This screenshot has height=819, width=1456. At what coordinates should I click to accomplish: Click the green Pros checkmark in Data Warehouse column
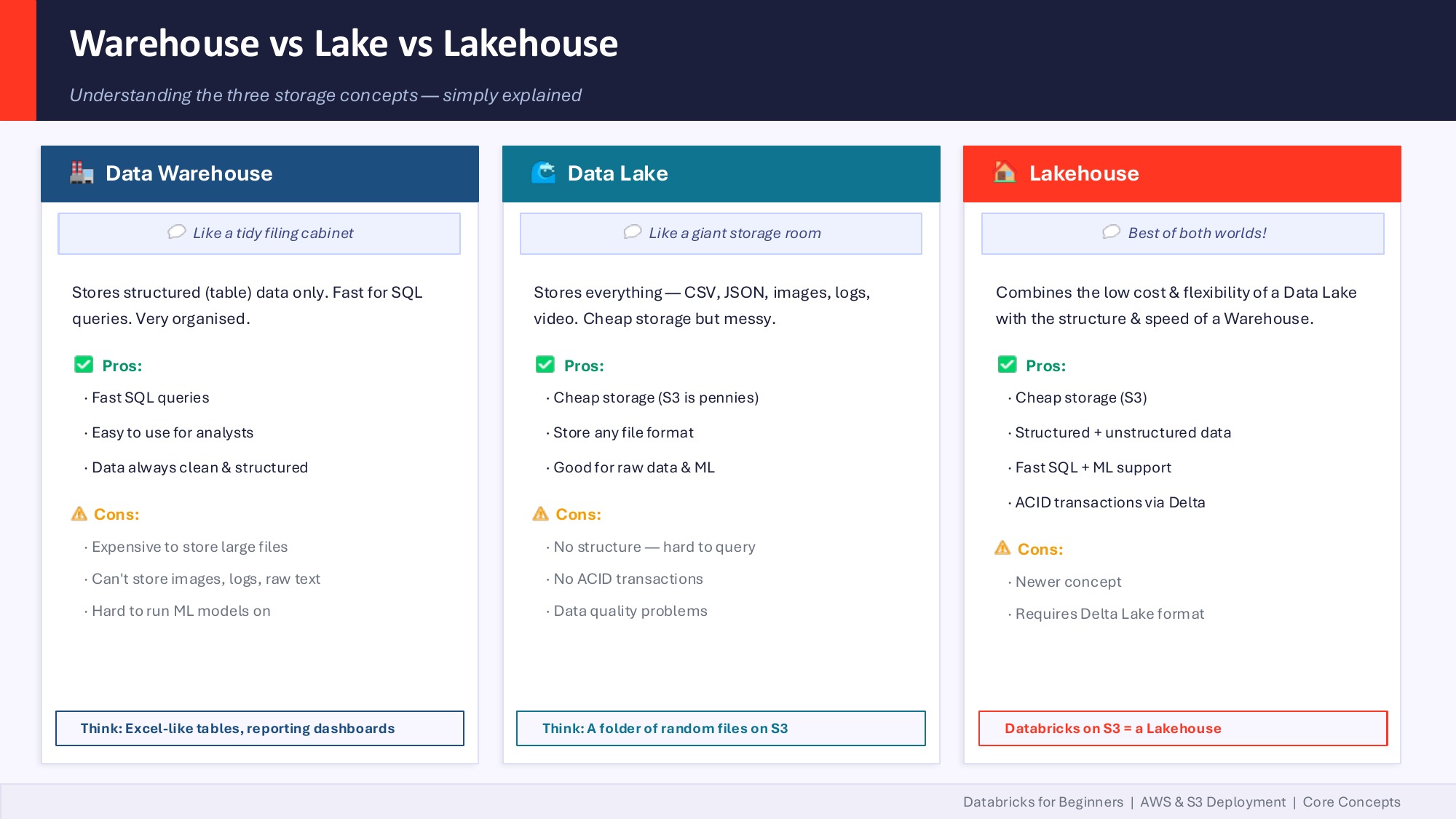(x=84, y=365)
